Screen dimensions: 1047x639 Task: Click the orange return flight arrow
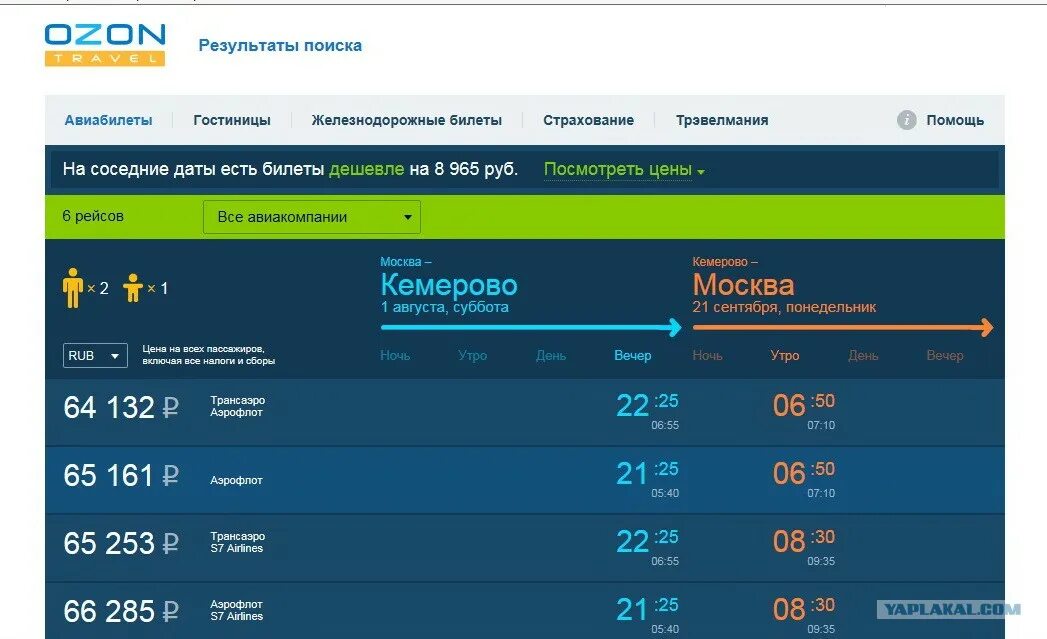pyautogui.click(x=843, y=327)
